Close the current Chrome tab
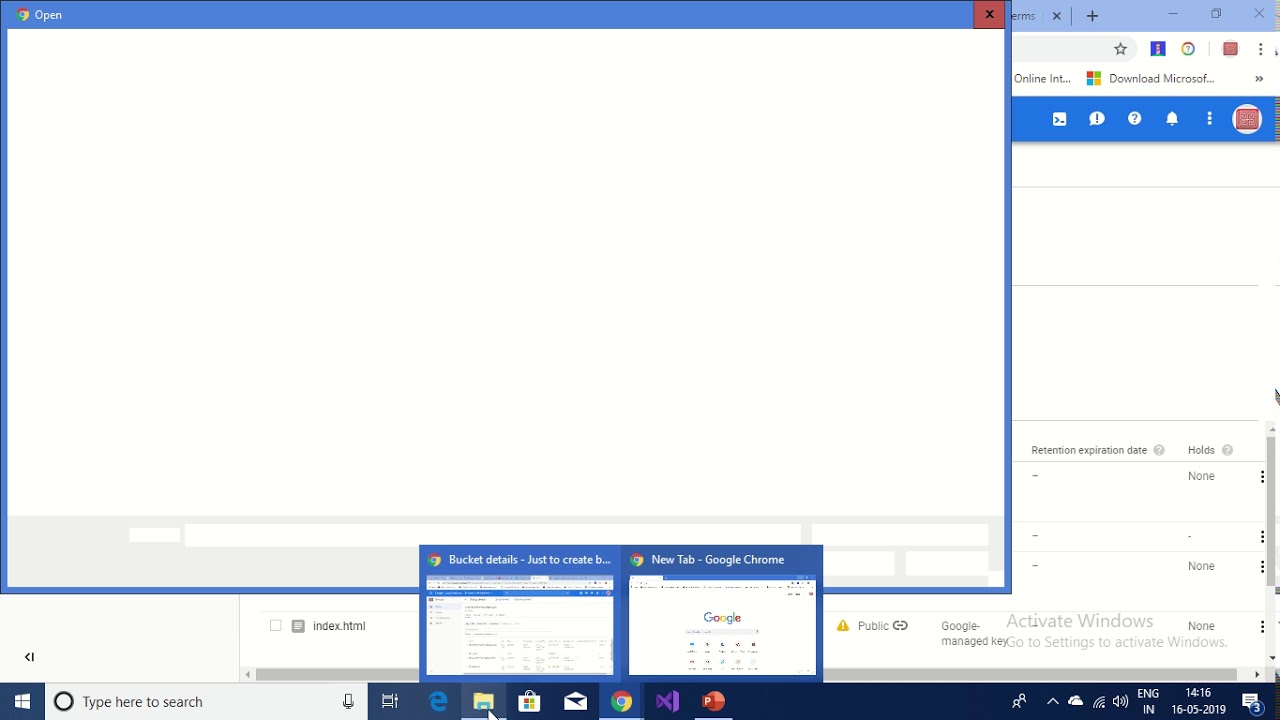Screen dimensions: 1280x720 click(x=1056, y=16)
